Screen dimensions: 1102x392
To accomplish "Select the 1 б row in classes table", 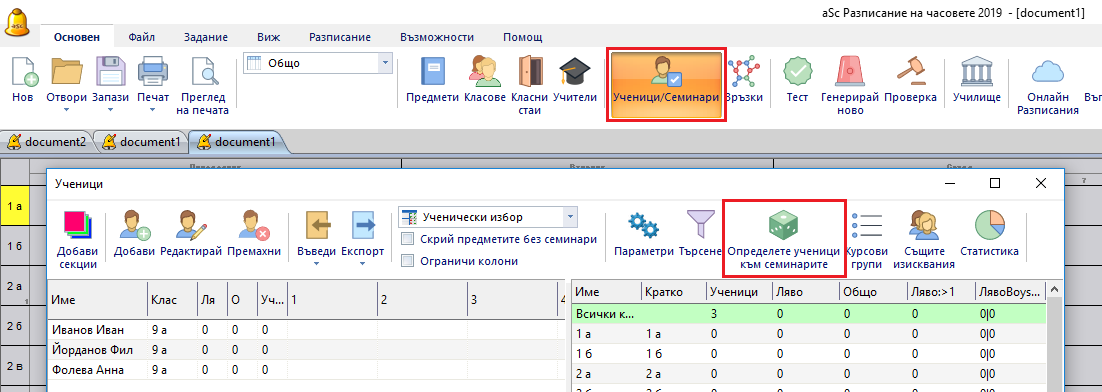I will (x=809, y=353).
